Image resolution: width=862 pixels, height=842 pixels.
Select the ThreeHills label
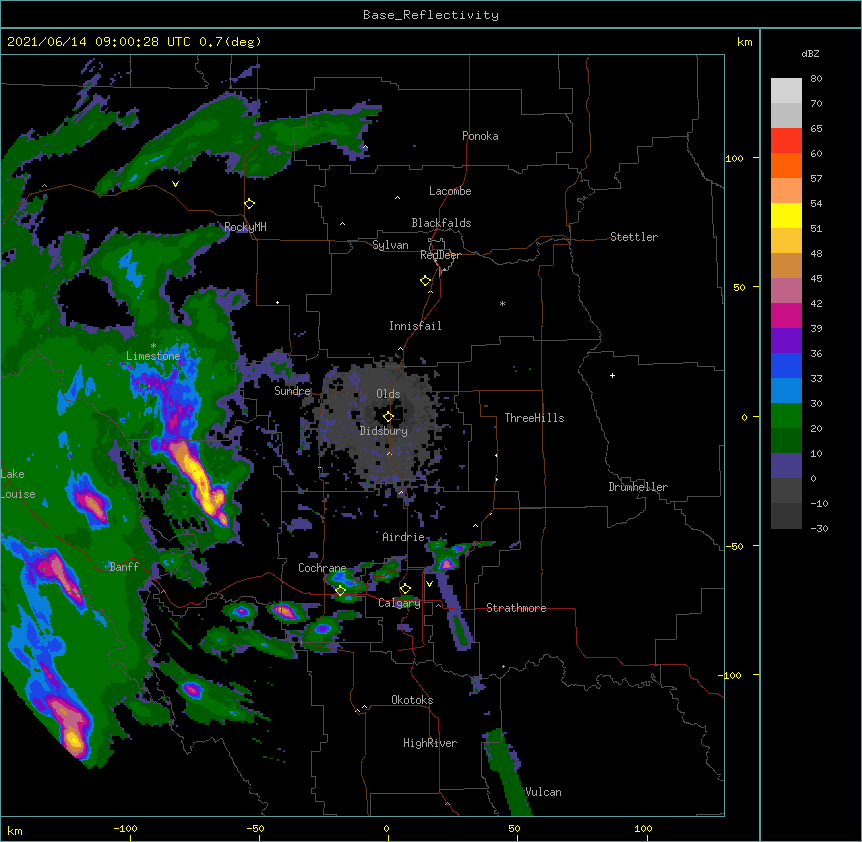(x=534, y=418)
